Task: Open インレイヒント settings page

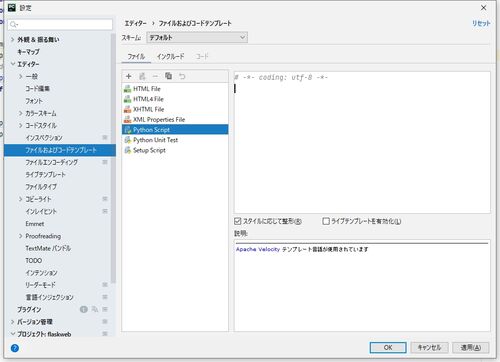Action: 41,211
